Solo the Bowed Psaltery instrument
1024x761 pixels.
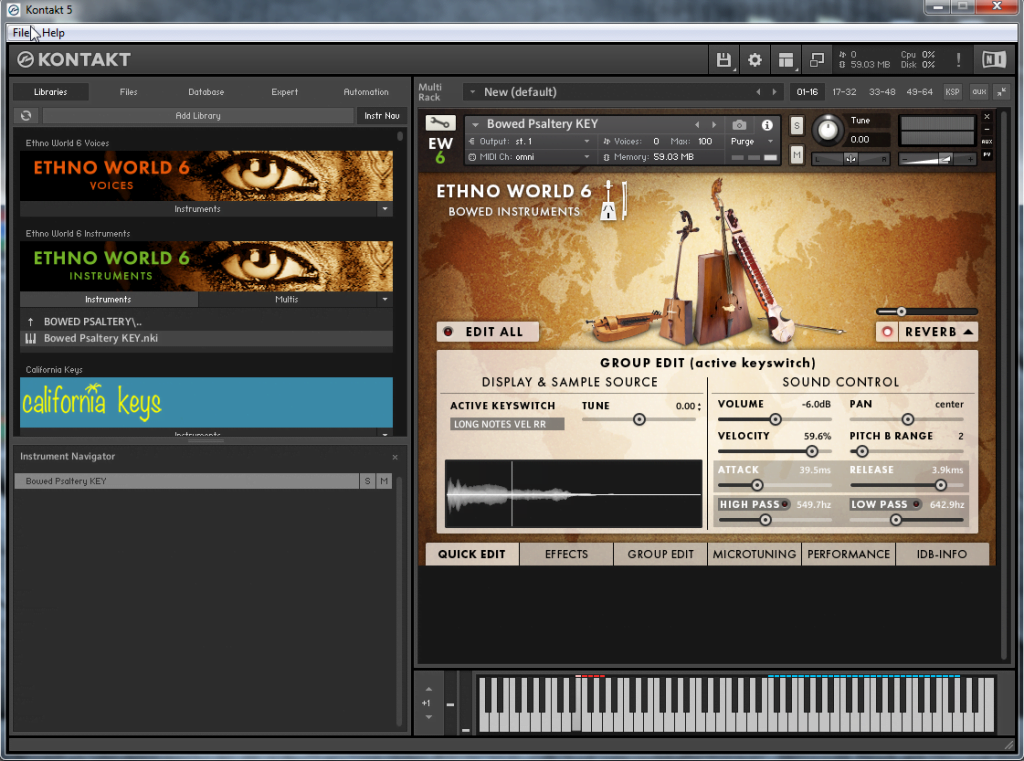coord(796,125)
